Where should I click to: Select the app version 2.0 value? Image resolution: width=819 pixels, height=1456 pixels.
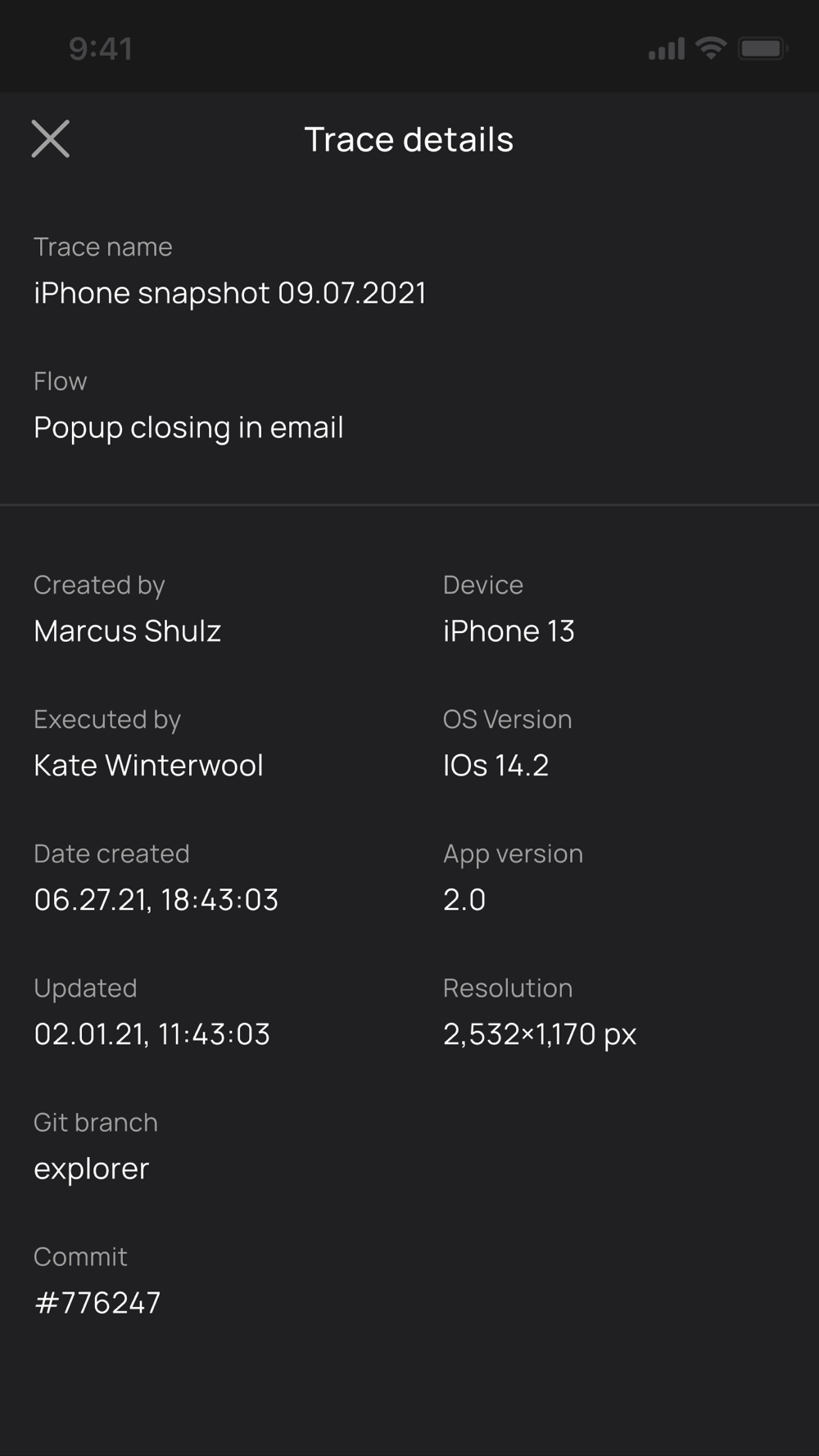point(464,899)
